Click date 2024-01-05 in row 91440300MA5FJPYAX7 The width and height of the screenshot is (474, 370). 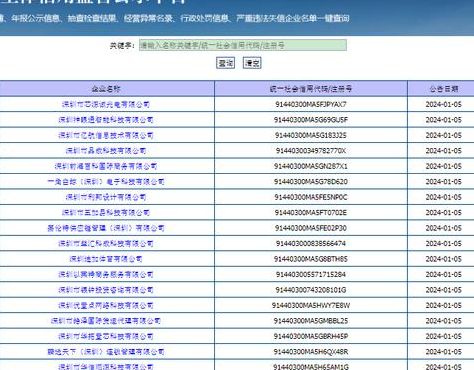point(443,104)
